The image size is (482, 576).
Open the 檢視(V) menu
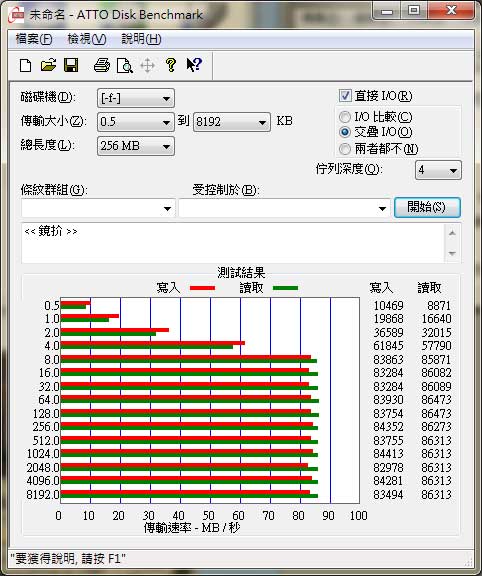[x=87, y=39]
